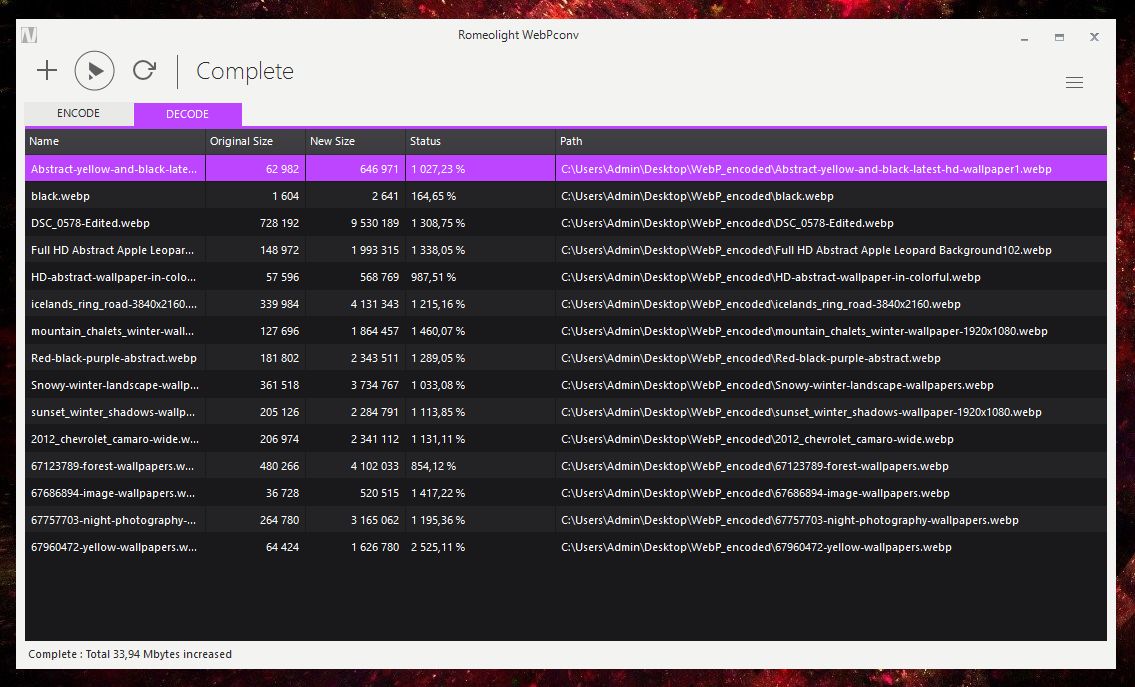This screenshot has width=1135, height=687.
Task: Click the new size value 3 734 767
Action: point(375,385)
